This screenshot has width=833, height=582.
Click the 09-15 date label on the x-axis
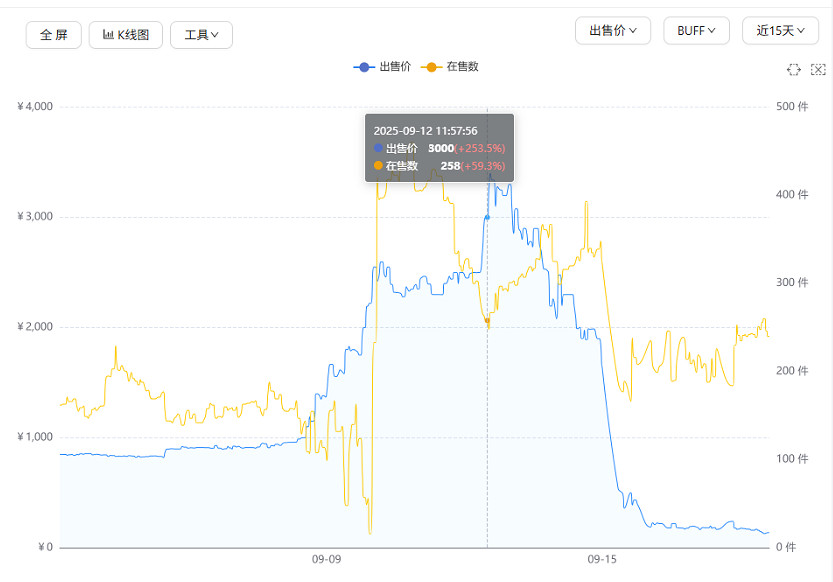[604, 558]
